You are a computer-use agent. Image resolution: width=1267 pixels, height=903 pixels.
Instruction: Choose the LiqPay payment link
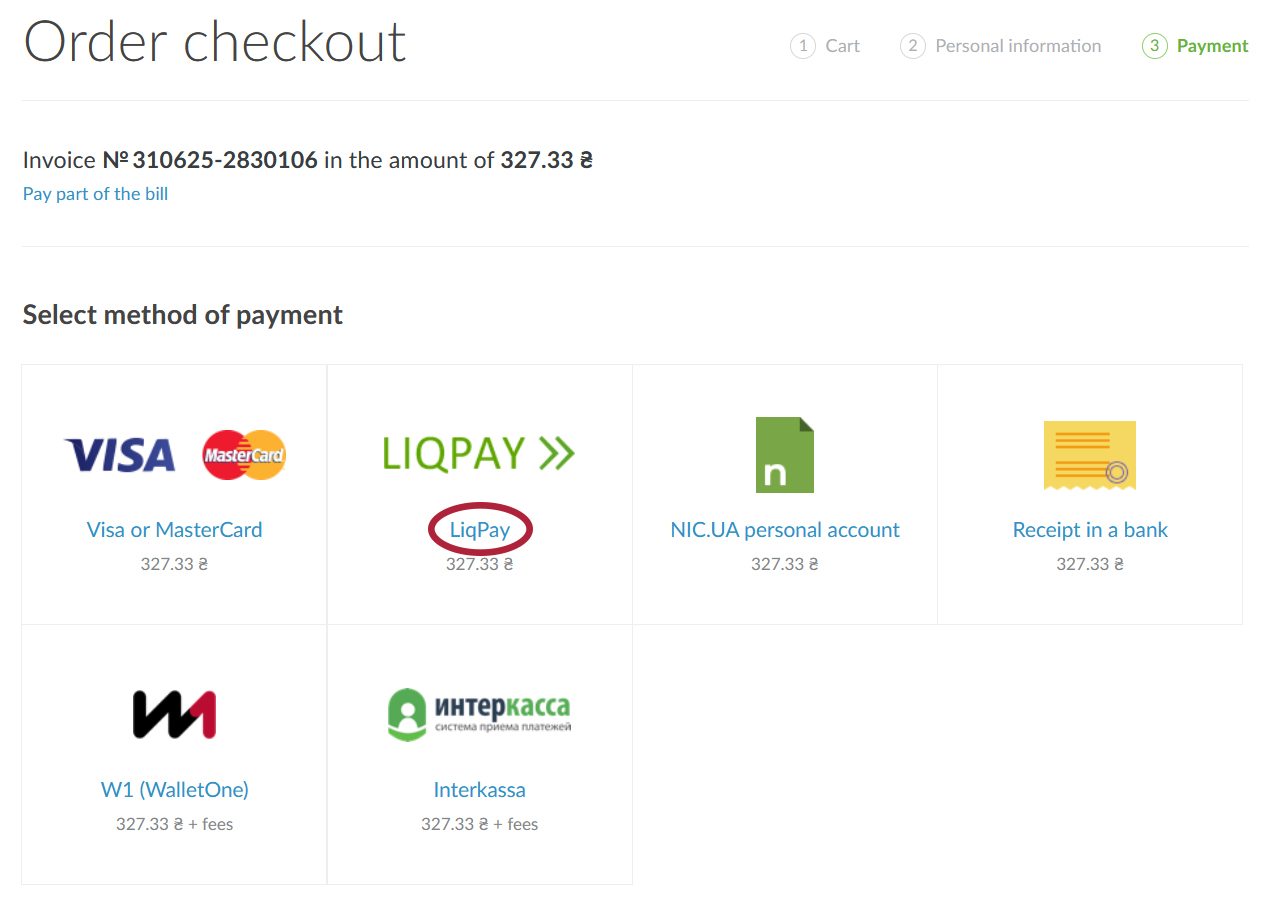(480, 530)
